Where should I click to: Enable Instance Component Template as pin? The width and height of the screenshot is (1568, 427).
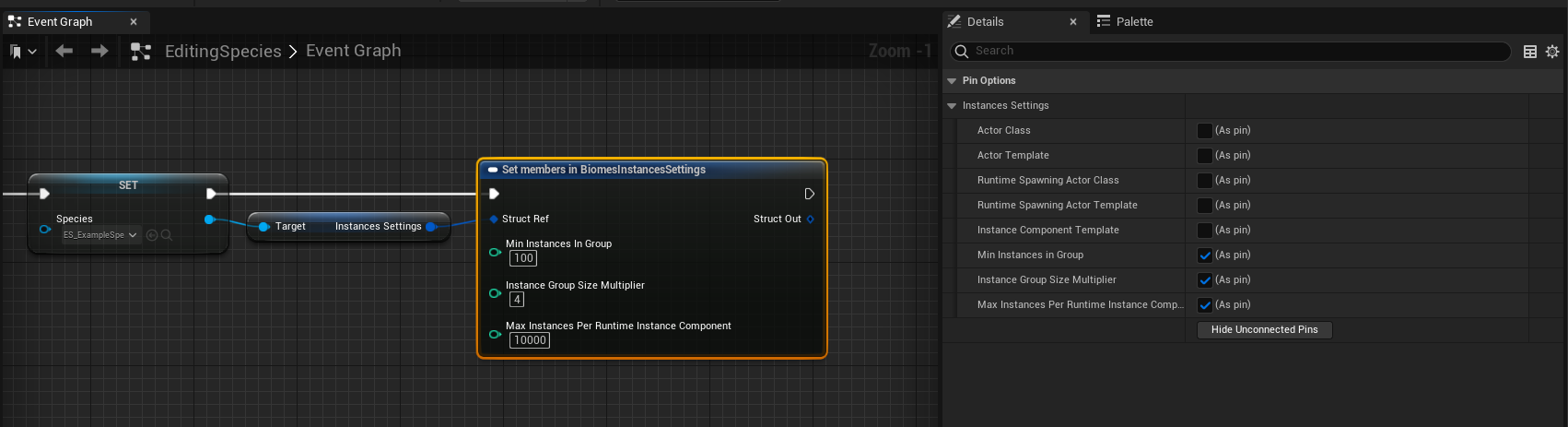pos(1205,231)
